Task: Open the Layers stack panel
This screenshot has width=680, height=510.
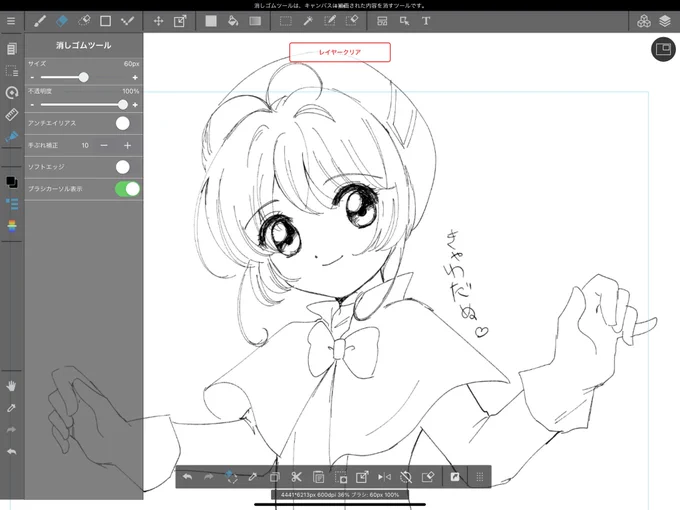Action: click(665, 21)
